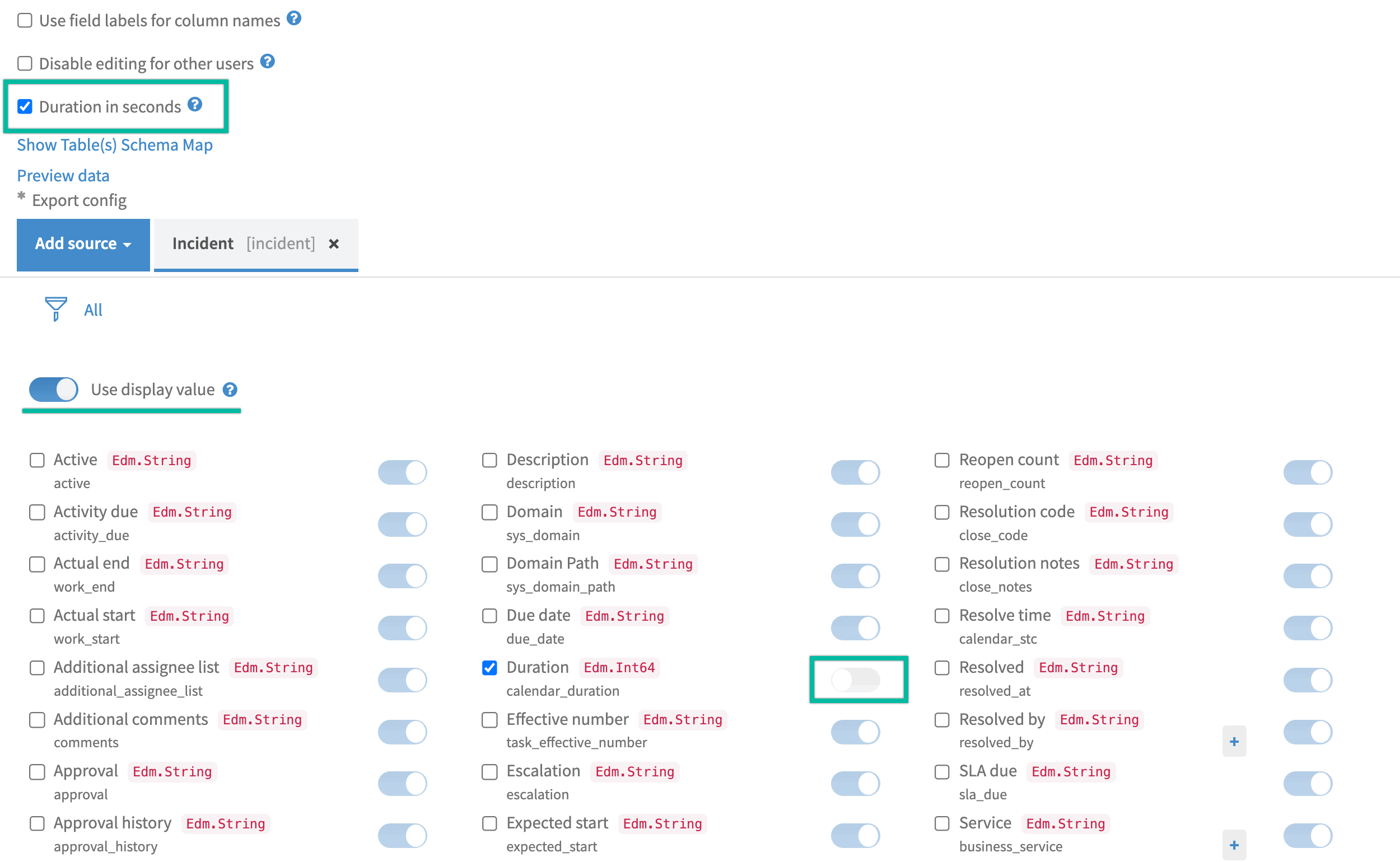Open help for Duration in seconds
The height and width of the screenshot is (862, 1400).
click(195, 104)
